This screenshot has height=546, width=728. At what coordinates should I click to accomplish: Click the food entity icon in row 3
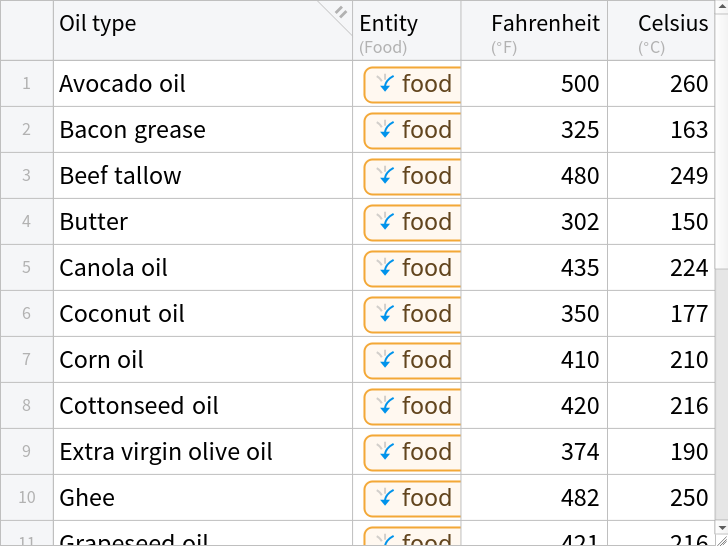(x=383, y=176)
